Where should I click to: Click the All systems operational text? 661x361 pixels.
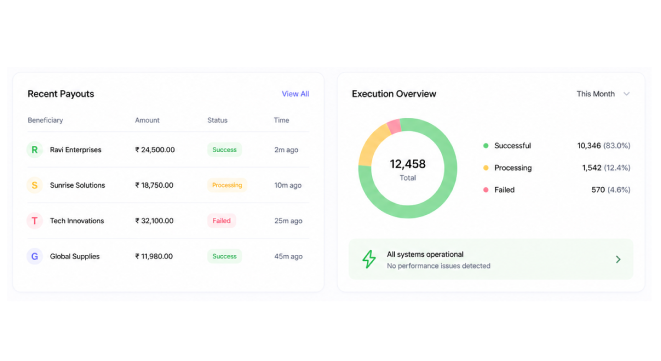[x=425, y=254]
